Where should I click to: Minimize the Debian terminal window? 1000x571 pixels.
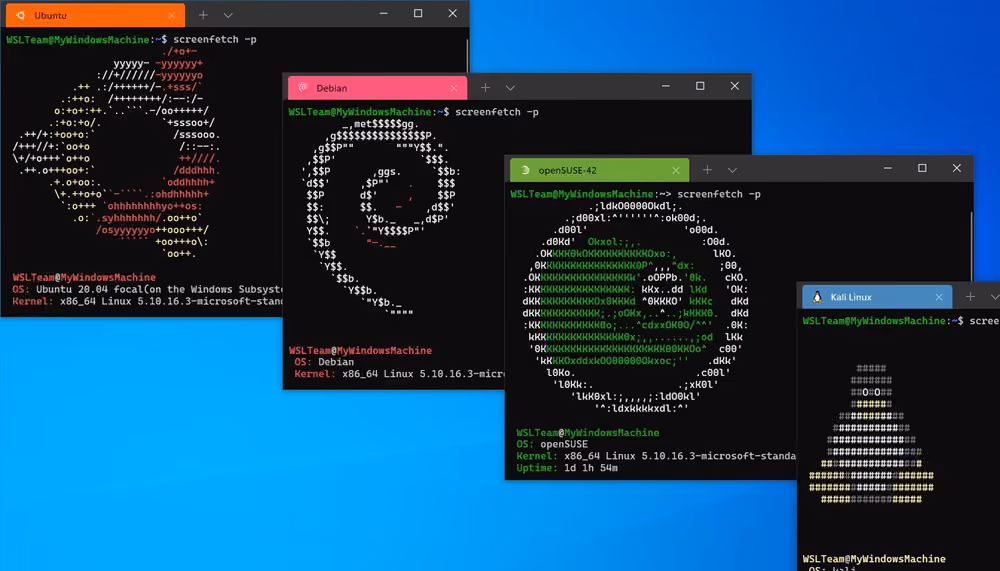665,86
